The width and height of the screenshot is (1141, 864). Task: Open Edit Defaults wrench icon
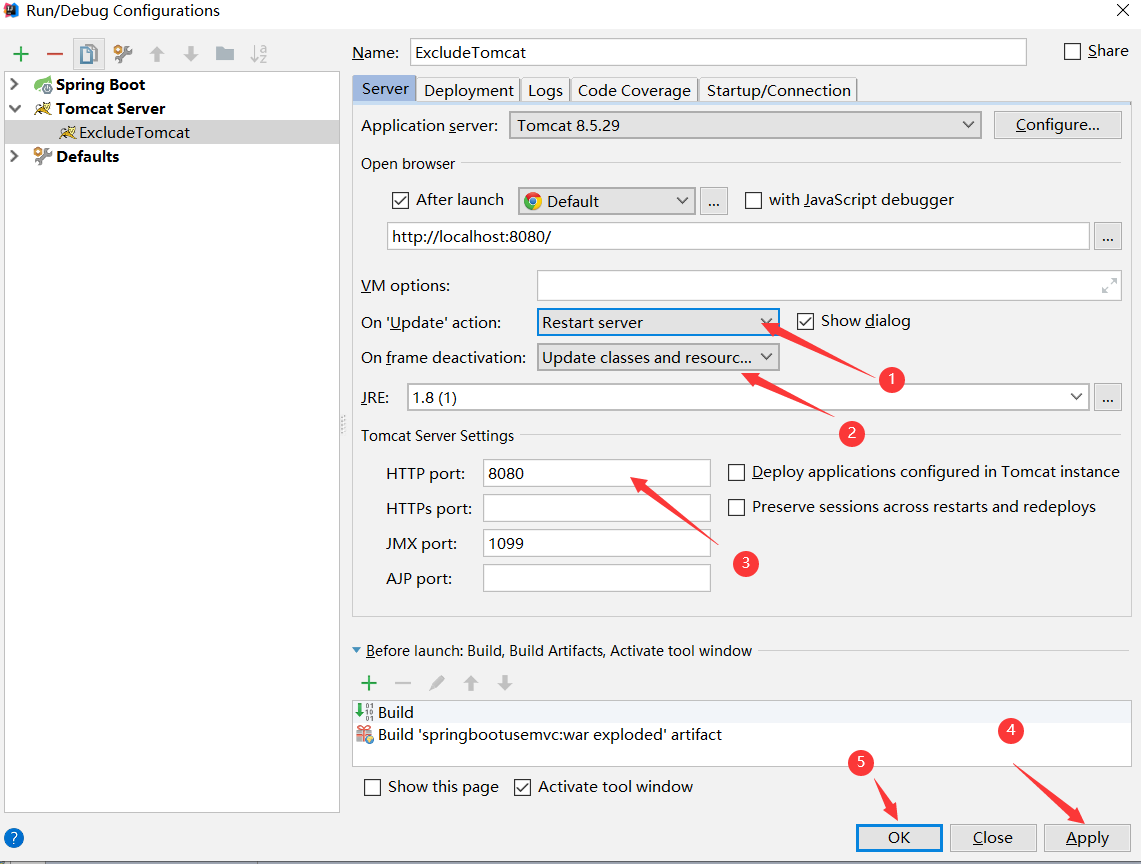pyautogui.click(x=123, y=54)
